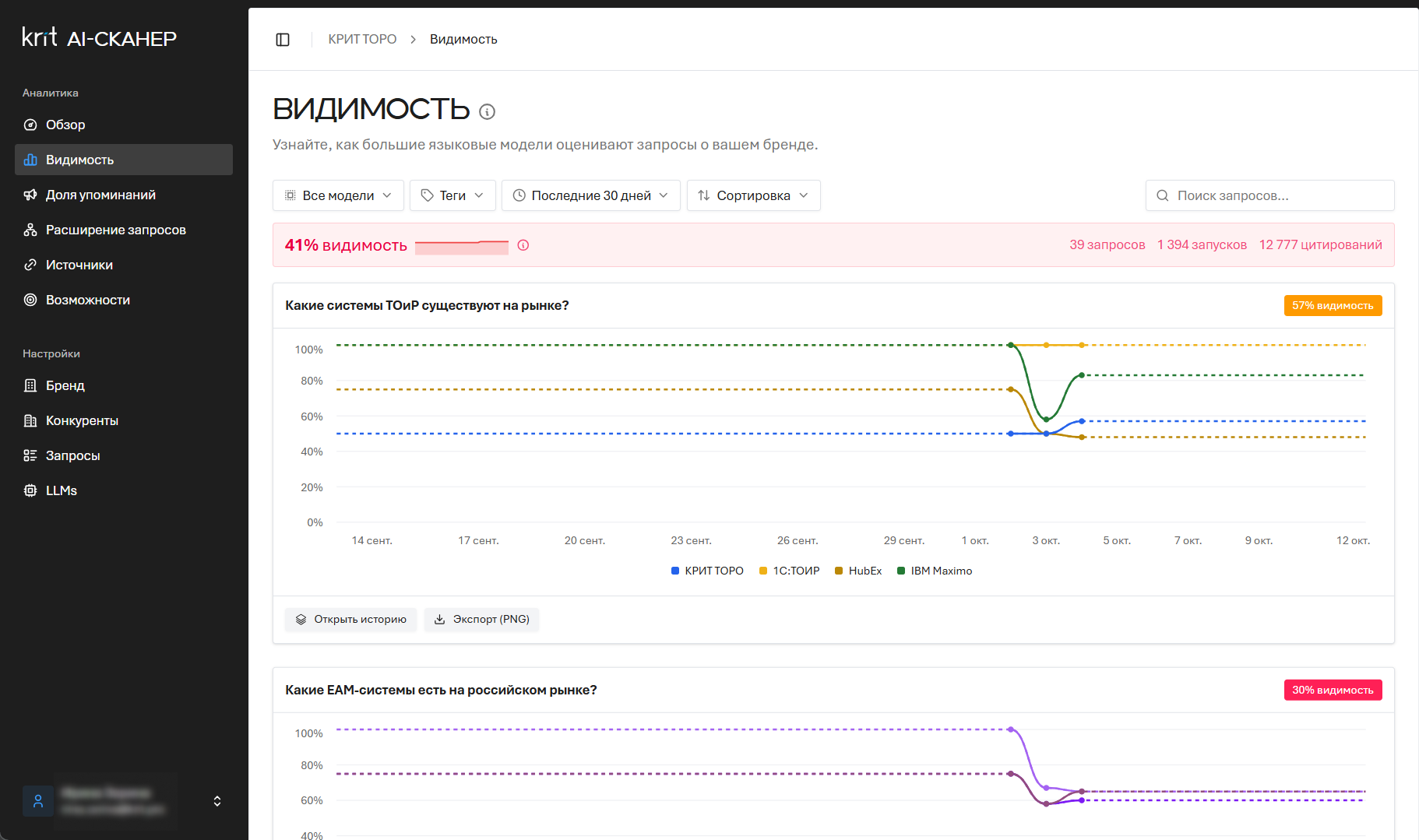The width and height of the screenshot is (1419, 840).
Task: Toggle 1С:ТОИР series in chart legend
Action: [x=790, y=571]
